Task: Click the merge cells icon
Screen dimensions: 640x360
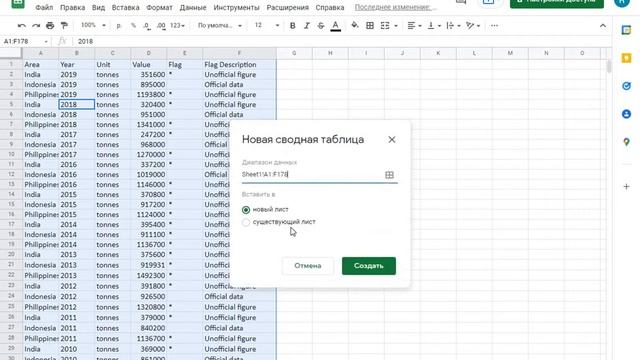Action: (385, 26)
